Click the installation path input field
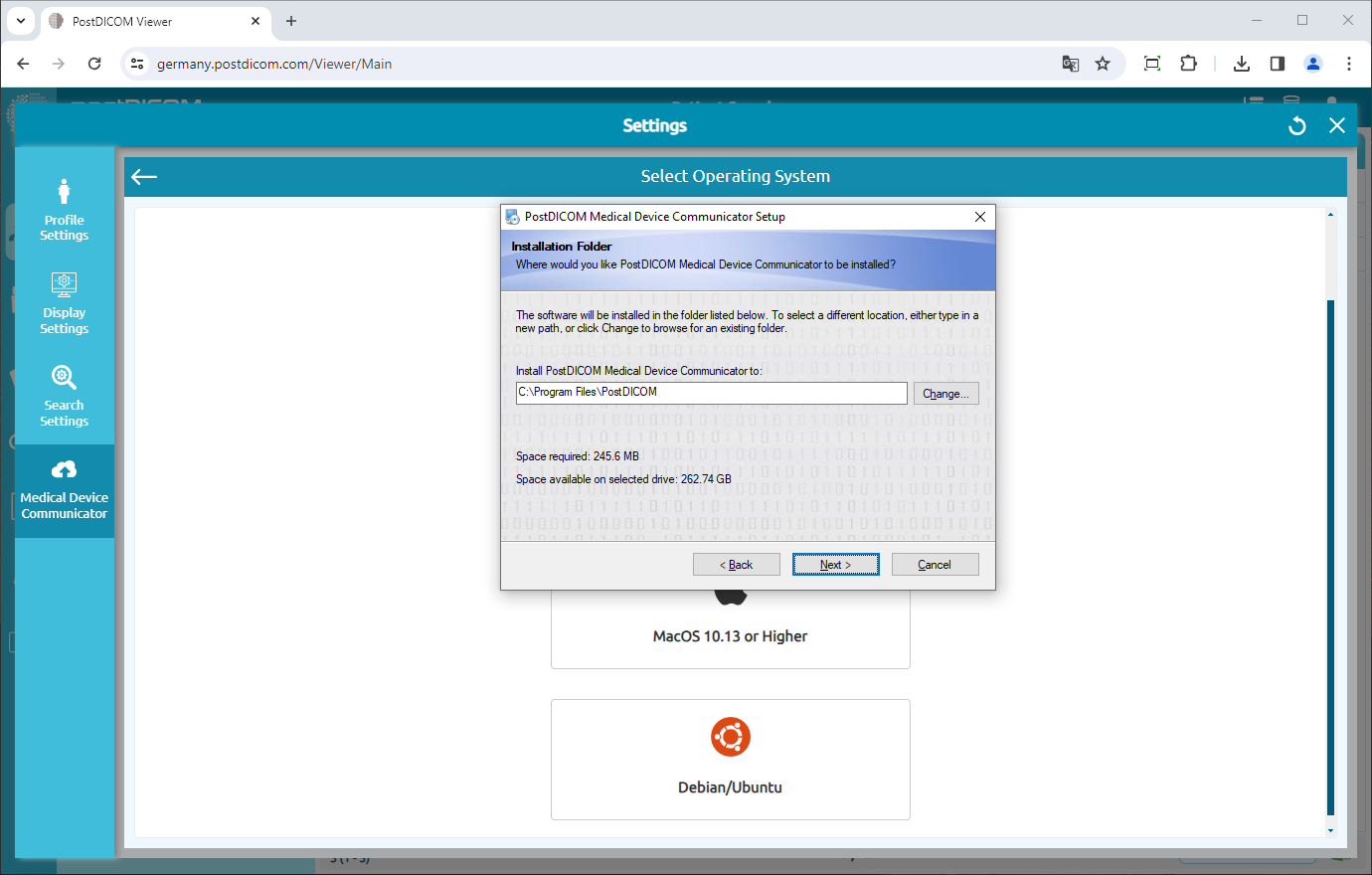 click(x=711, y=393)
